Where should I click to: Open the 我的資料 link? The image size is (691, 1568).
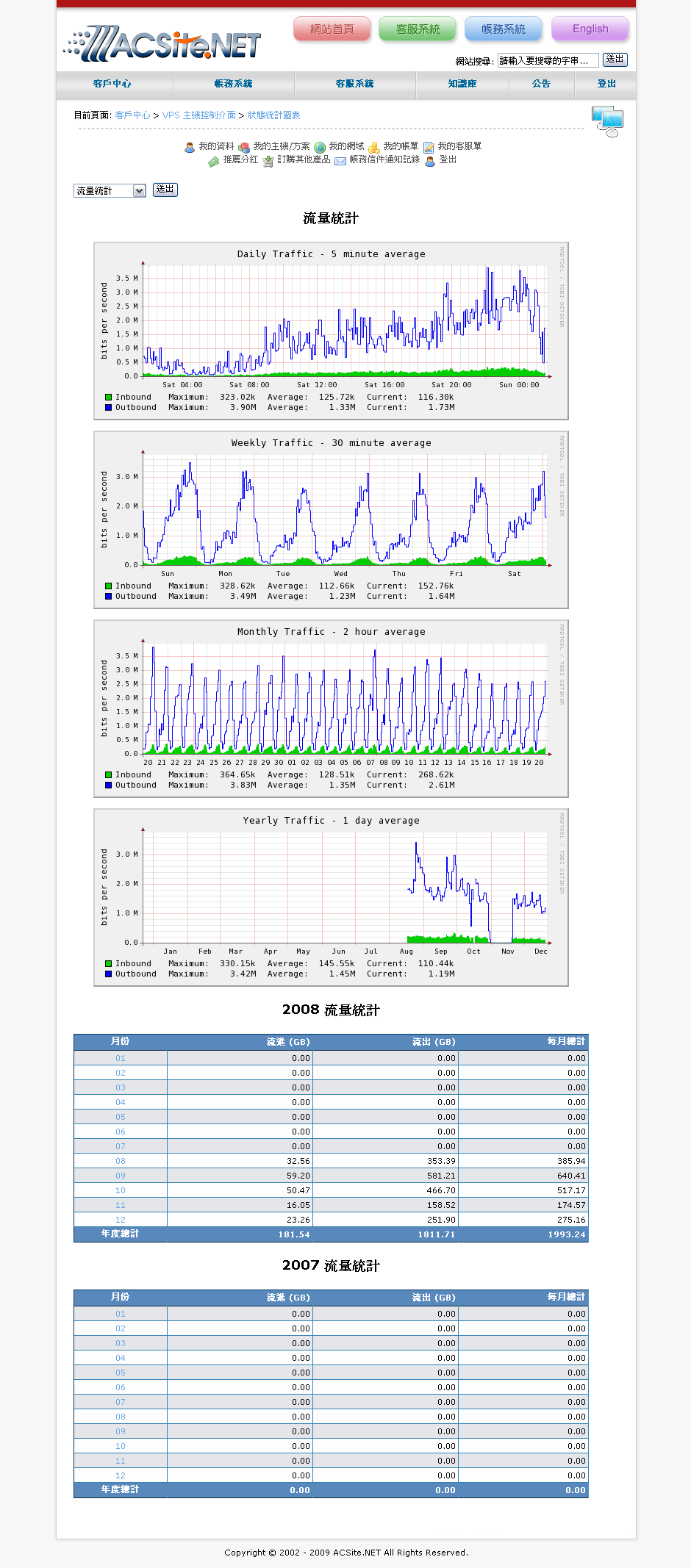[216, 146]
